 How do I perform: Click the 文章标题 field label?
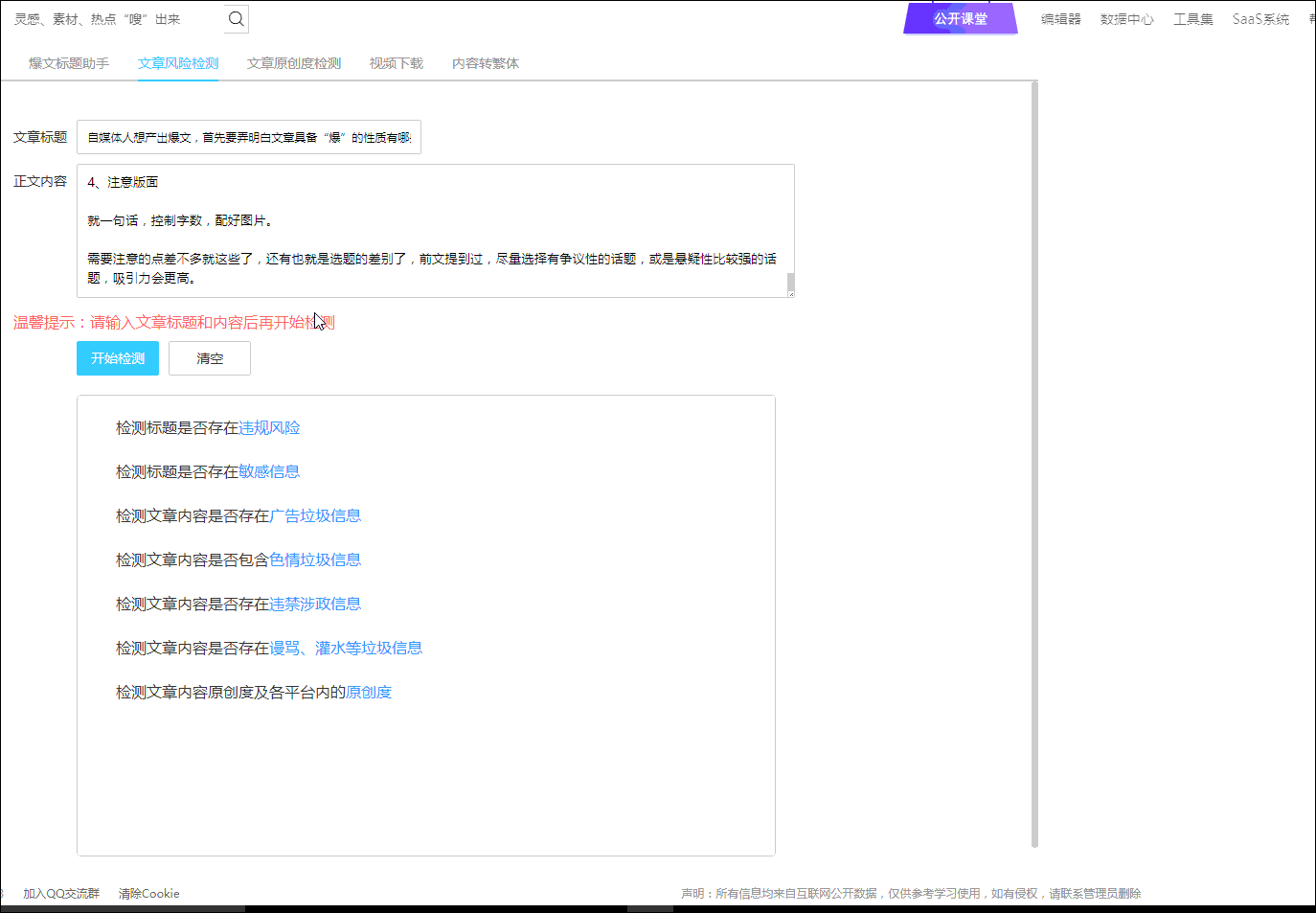pyautogui.click(x=40, y=137)
